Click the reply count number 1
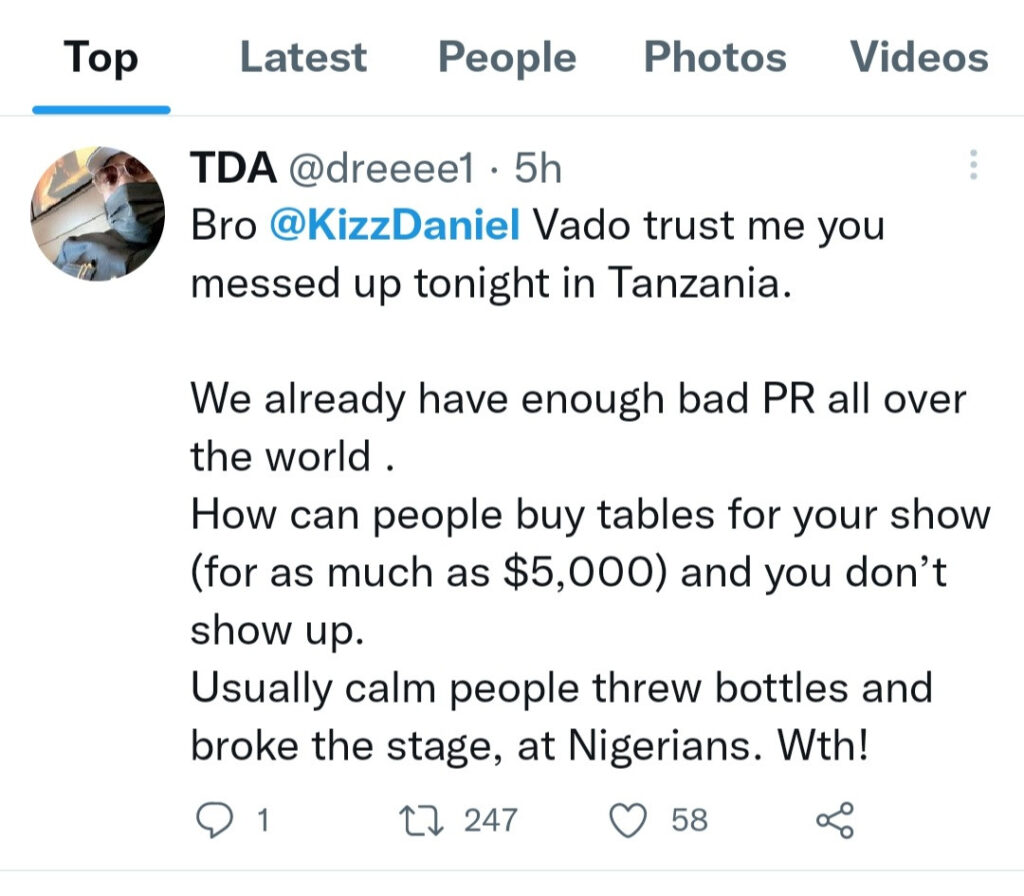The image size is (1024, 896). pyautogui.click(x=263, y=821)
